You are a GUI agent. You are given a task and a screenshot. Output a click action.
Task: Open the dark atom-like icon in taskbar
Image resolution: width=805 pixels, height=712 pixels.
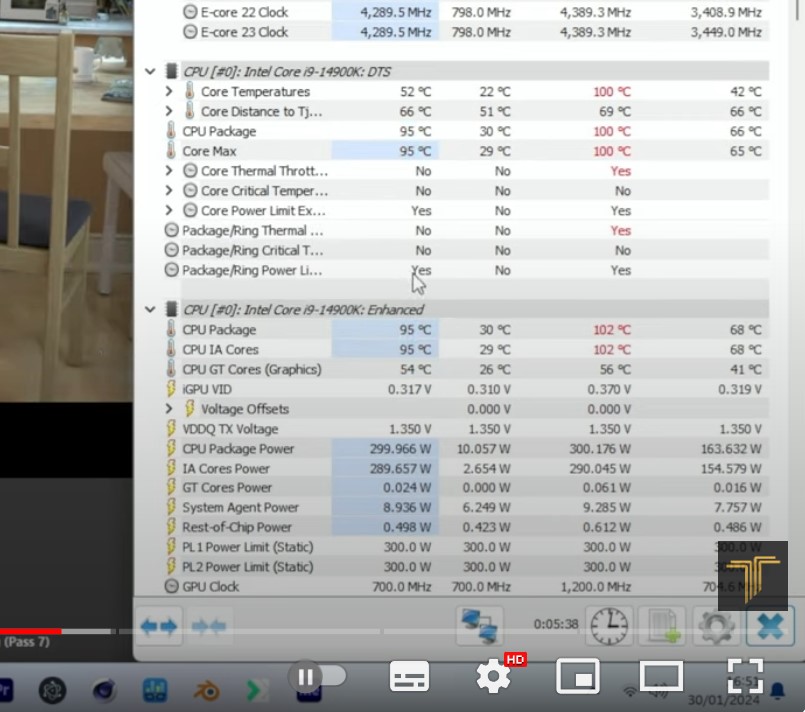pyautogui.click(x=52, y=690)
